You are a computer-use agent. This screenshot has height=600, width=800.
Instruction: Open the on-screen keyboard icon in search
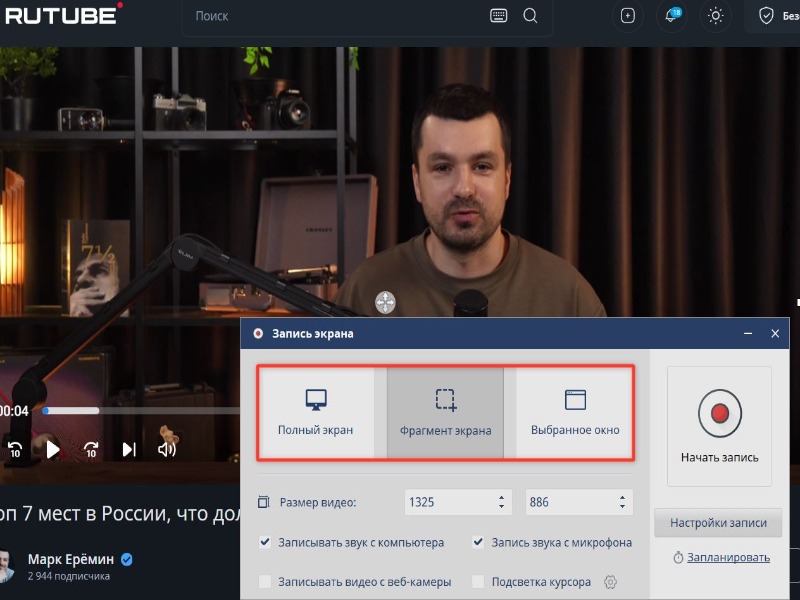499,16
